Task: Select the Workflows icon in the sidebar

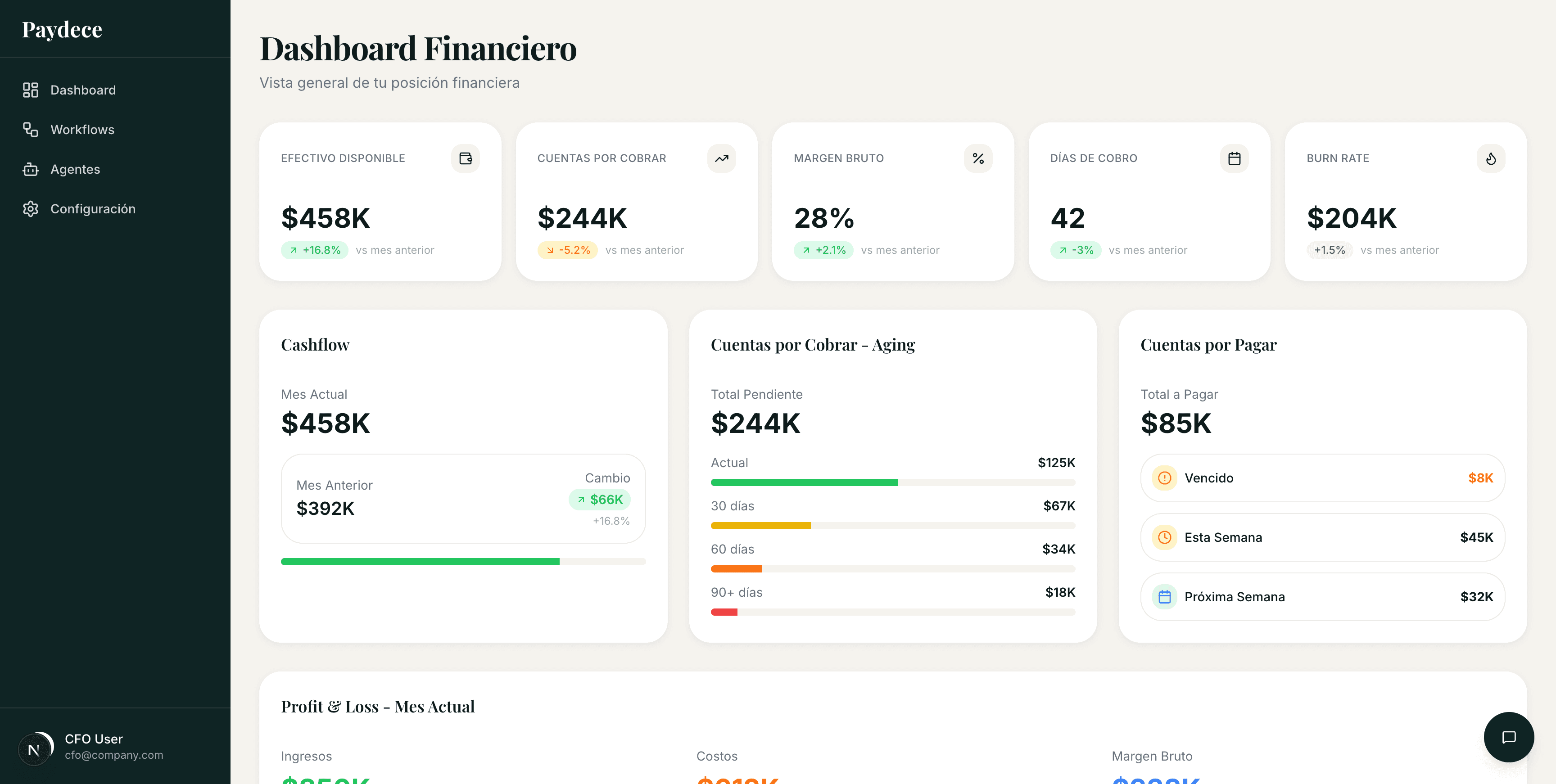Action: [x=30, y=129]
